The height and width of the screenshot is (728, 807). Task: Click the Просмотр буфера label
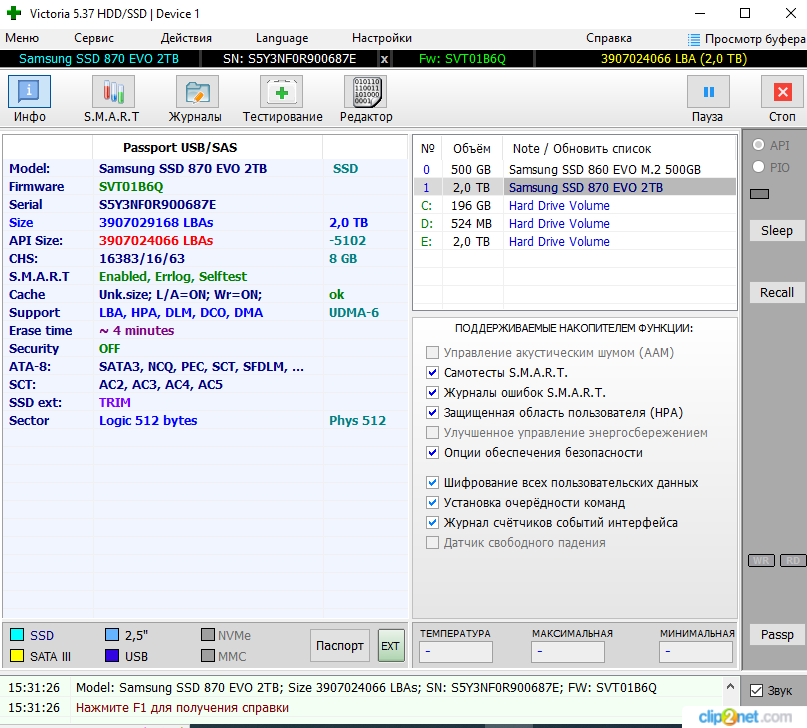coord(755,39)
